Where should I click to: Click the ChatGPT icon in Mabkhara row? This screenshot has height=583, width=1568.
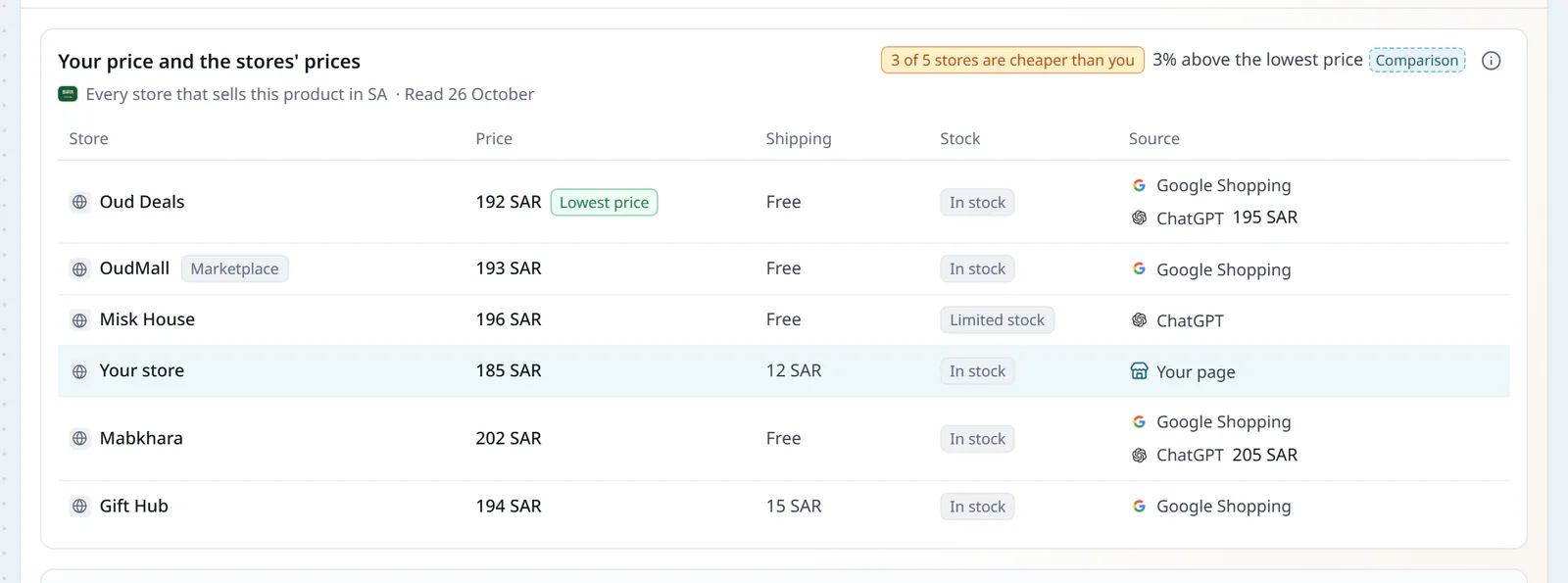[1139, 455]
